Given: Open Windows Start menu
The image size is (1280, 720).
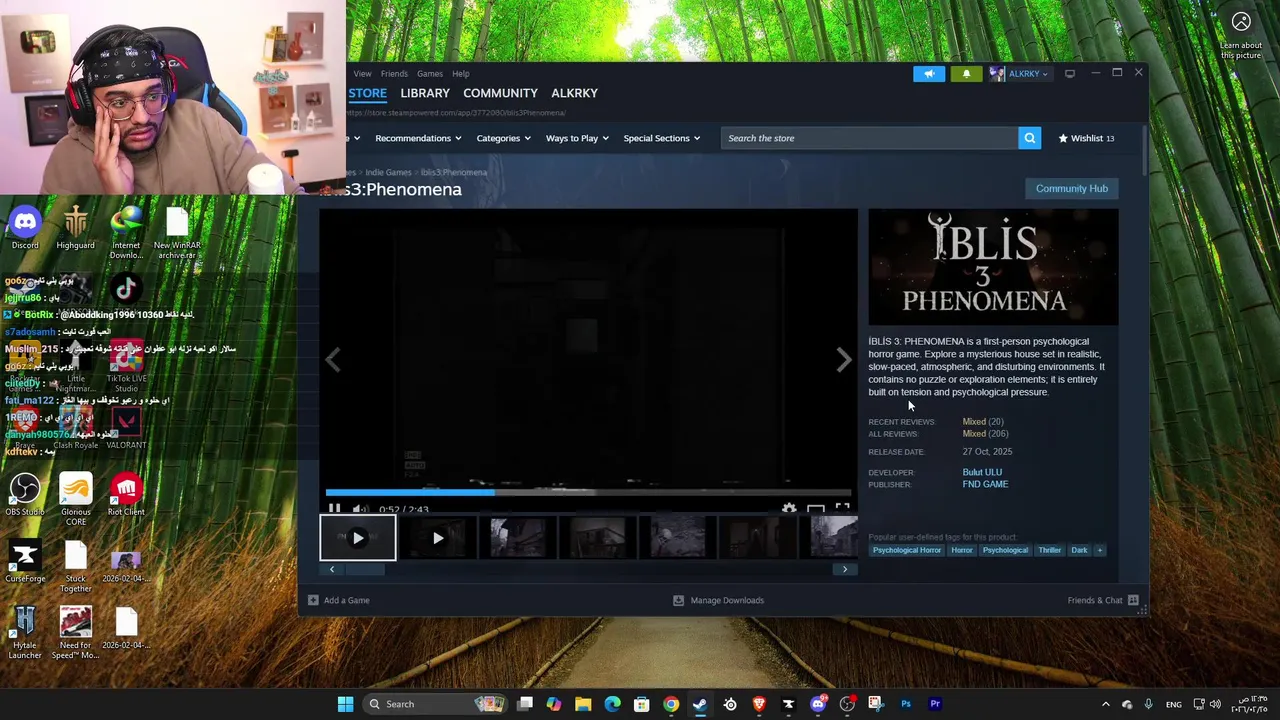Looking at the screenshot, I should [345, 704].
